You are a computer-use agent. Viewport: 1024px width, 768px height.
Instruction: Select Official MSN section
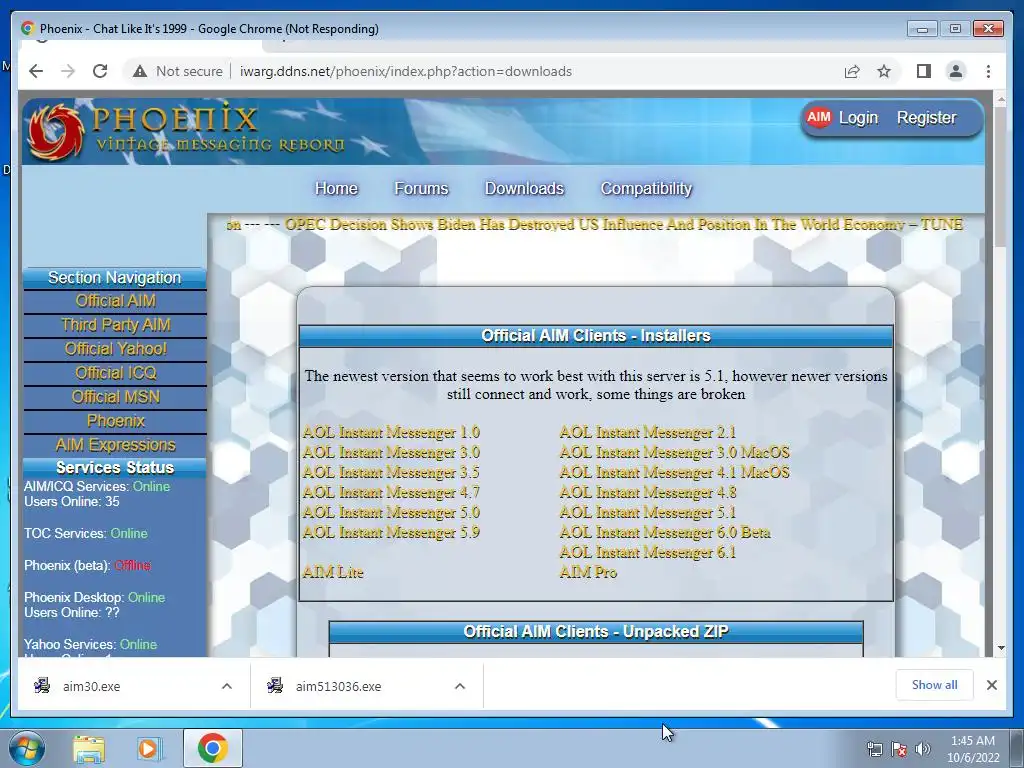click(116, 397)
